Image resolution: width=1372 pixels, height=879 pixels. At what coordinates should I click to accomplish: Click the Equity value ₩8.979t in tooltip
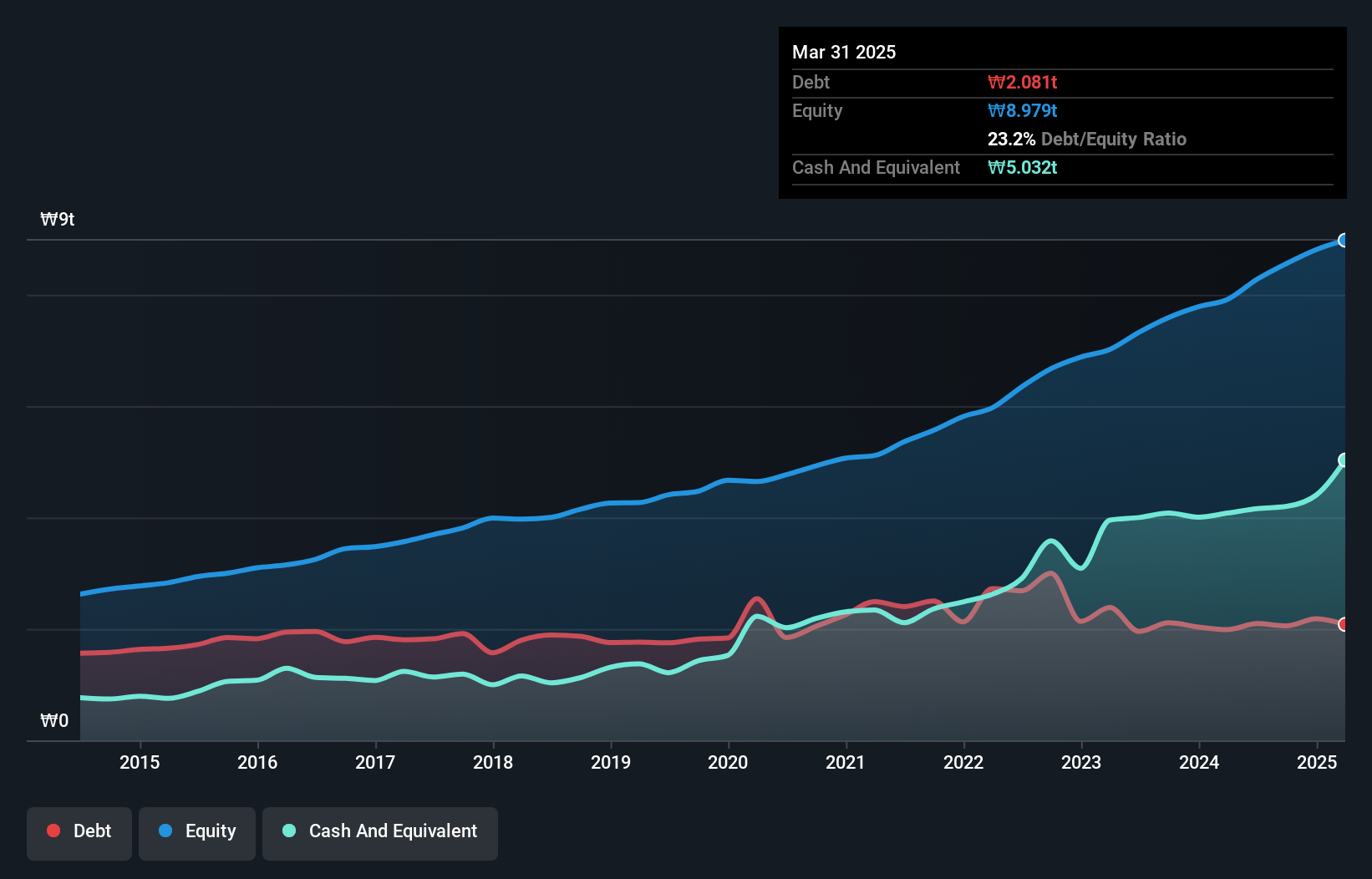[1022, 111]
